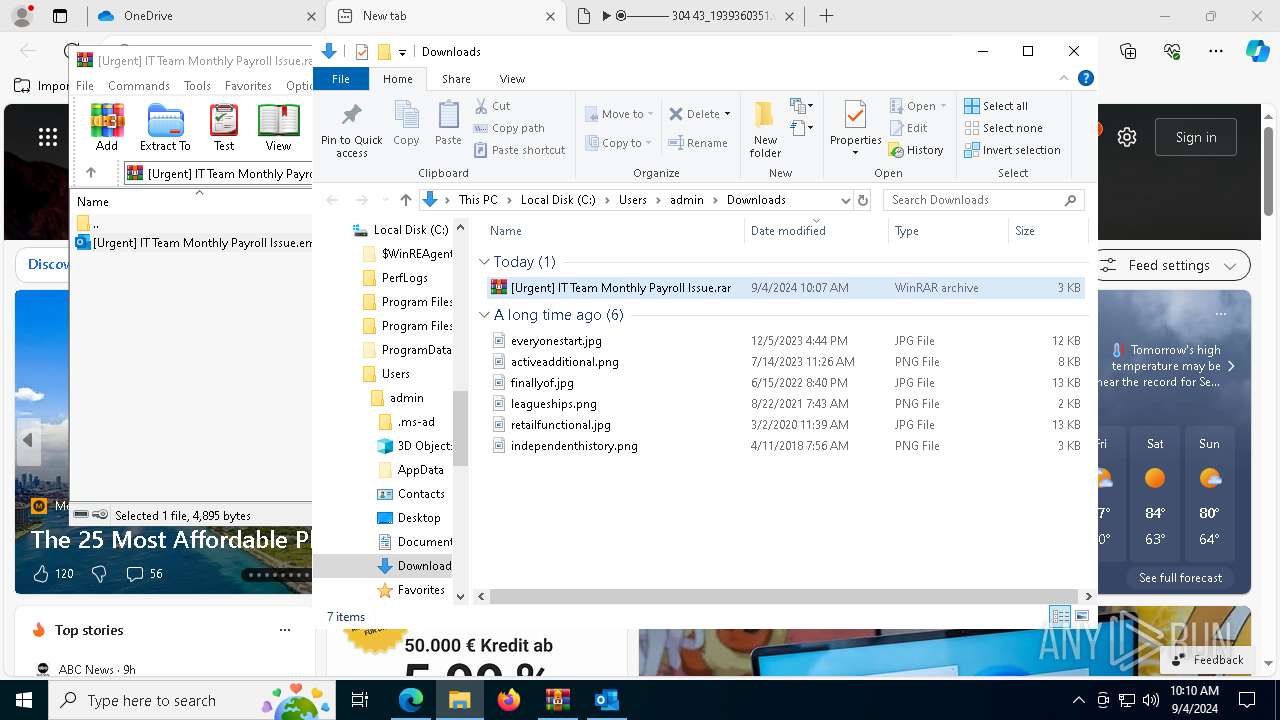
Task: Click Rename in Organize group
Action: tap(698, 143)
